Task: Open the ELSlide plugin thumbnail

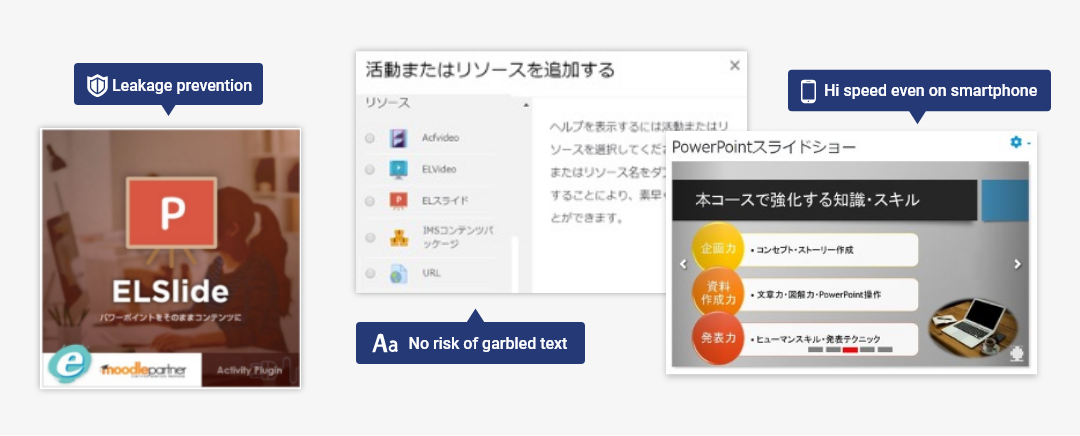Action: 170,258
